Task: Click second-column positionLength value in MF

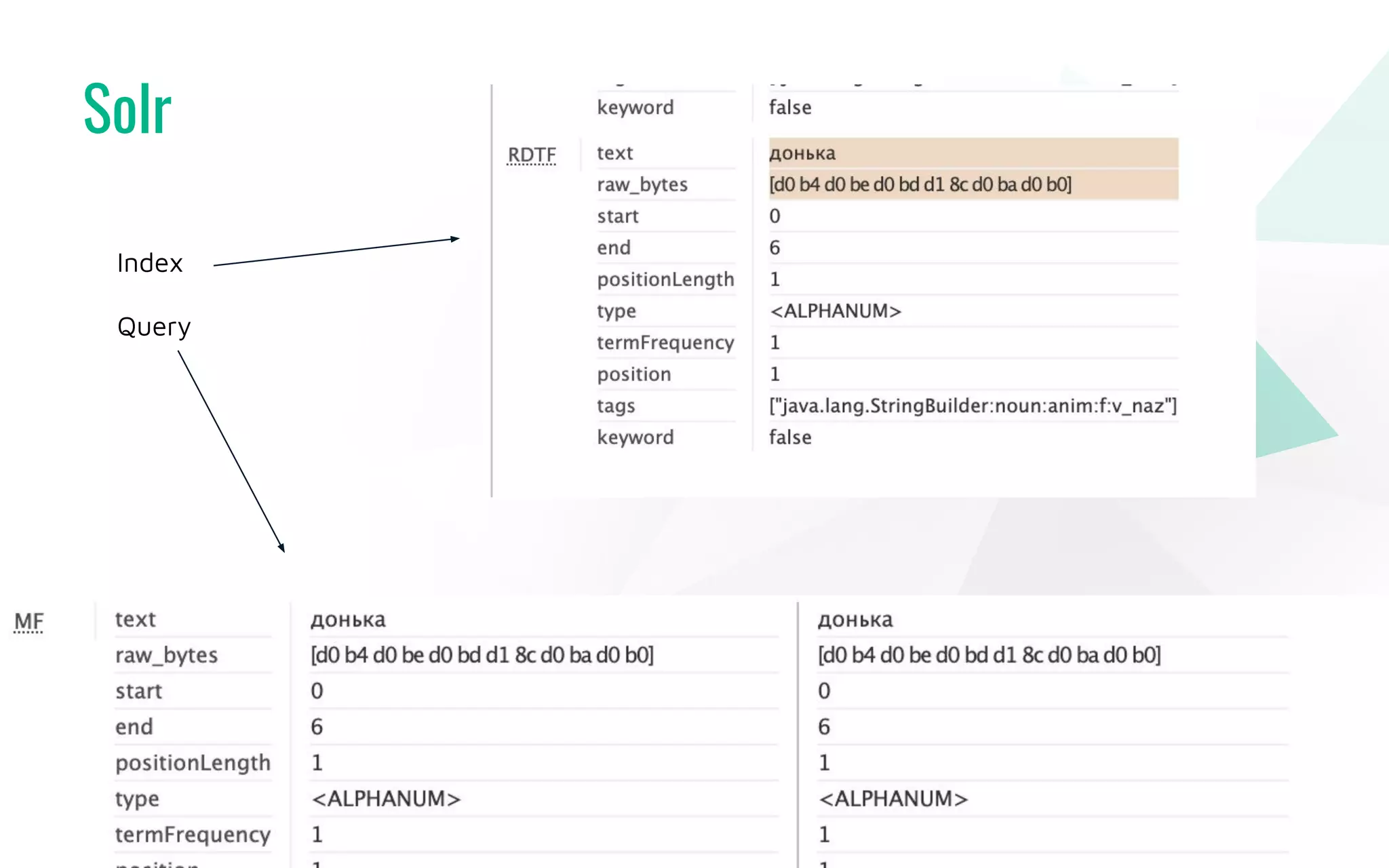Action: pos(824,763)
